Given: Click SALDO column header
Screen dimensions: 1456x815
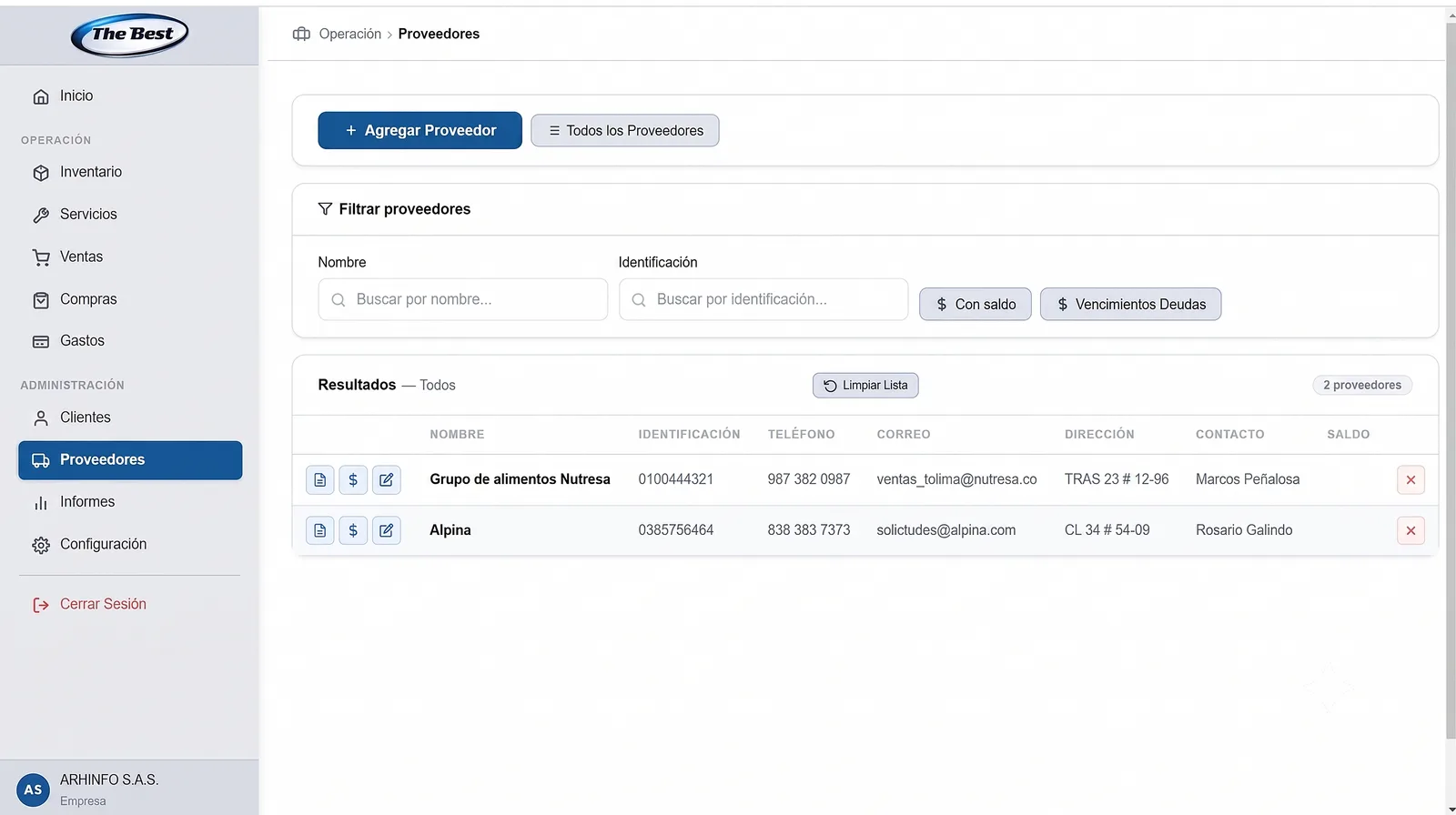Looking at the screenshot, I should point(1348,435).
